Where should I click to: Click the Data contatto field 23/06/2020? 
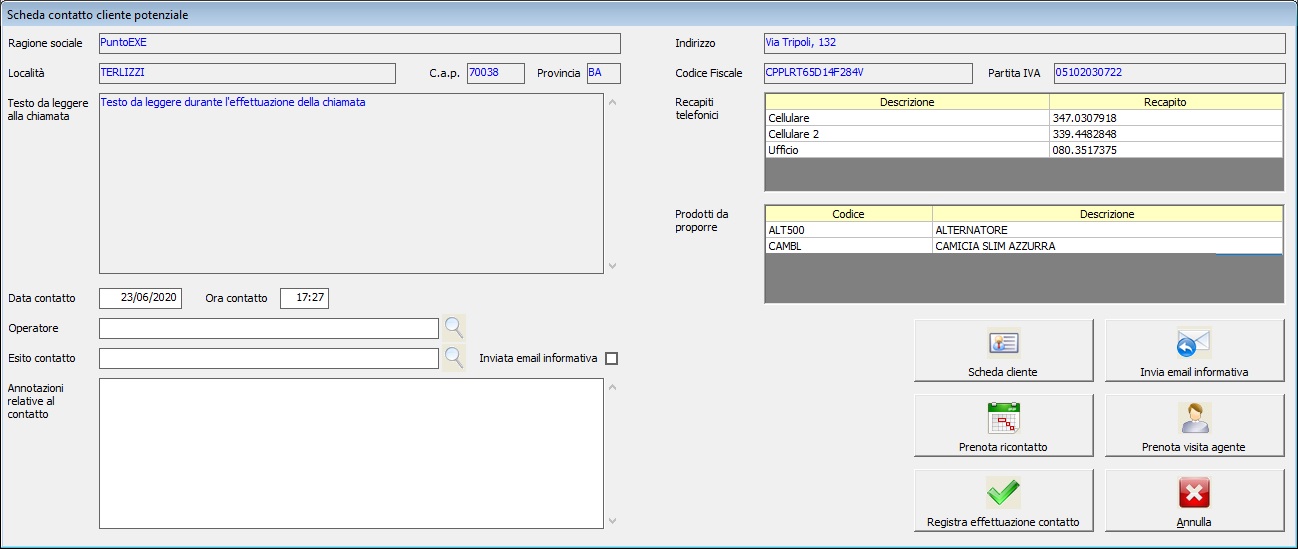(x=140, y=298)
